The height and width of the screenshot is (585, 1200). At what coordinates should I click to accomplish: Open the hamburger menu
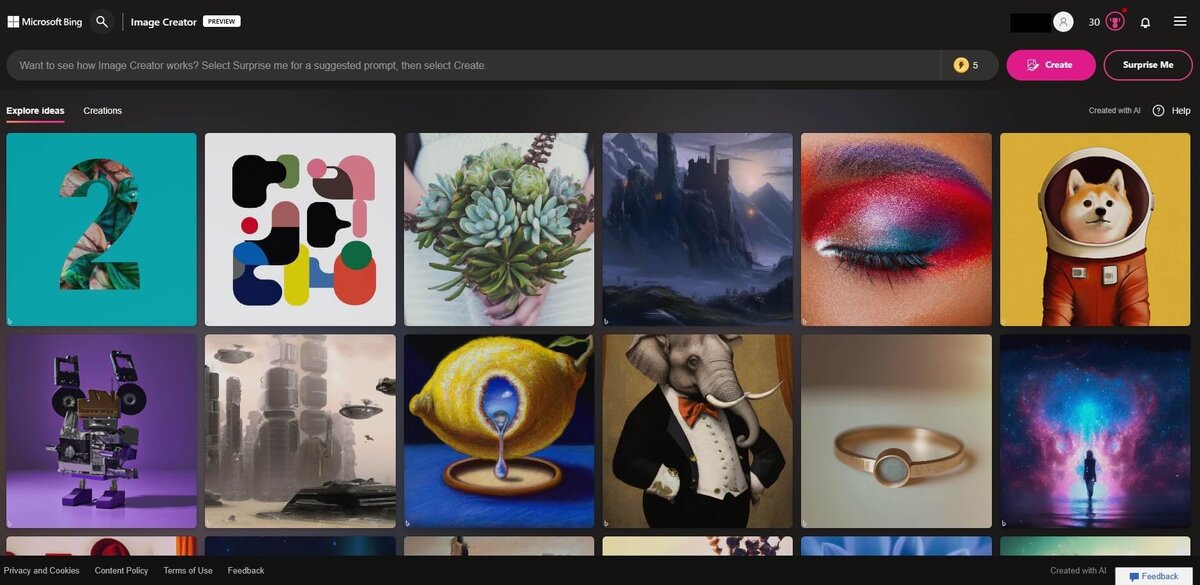coord(1180,21)
